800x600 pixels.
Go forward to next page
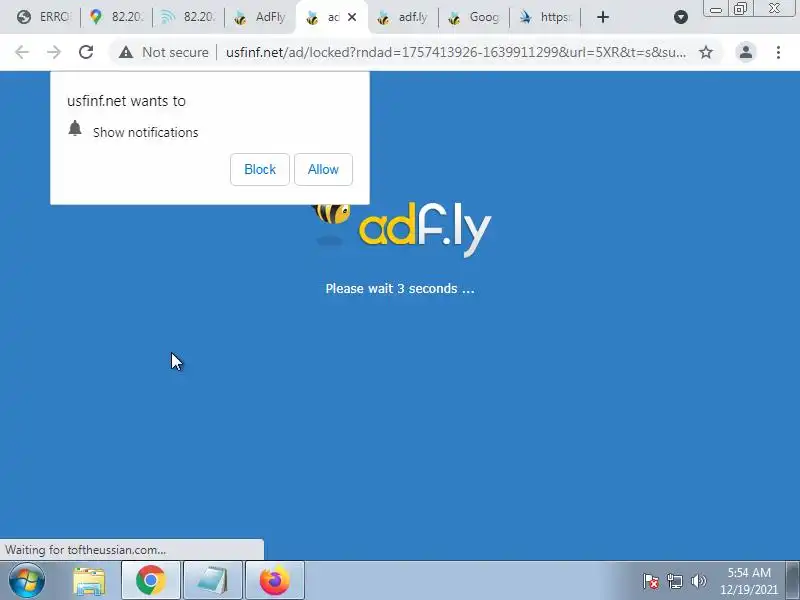click(54, 52)
